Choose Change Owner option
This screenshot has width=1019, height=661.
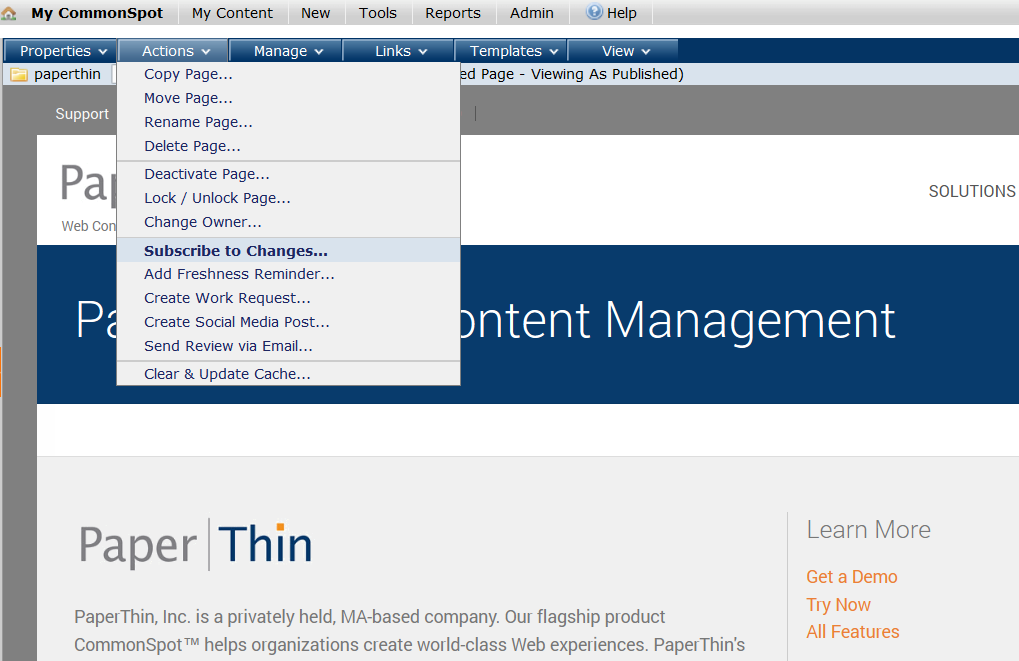[289, 222]
